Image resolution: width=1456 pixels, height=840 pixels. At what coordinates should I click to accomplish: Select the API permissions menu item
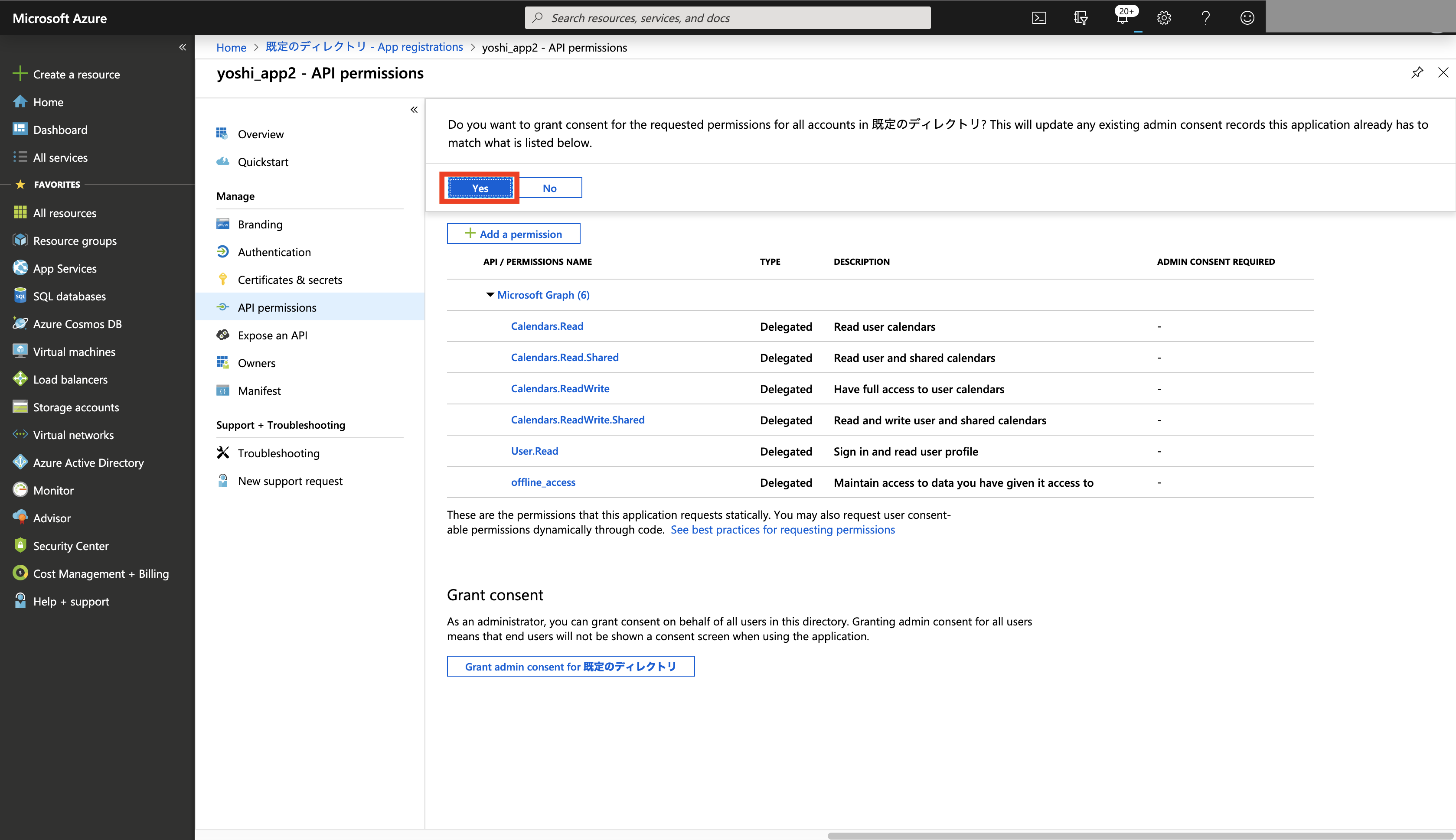[x=310, y=307]
